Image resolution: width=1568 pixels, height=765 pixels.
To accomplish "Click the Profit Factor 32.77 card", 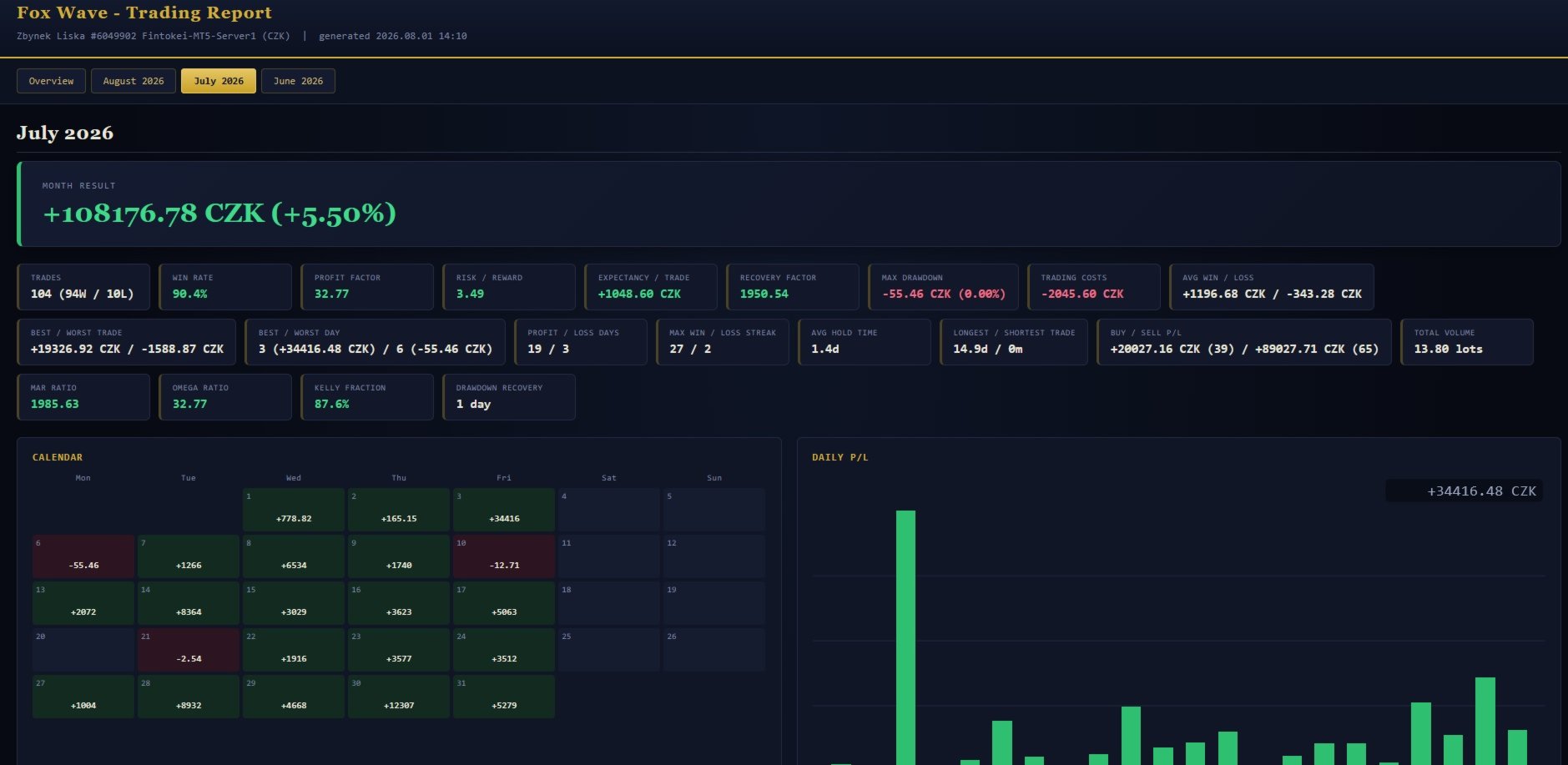I will pyautogui.click(x=367, y=287).
